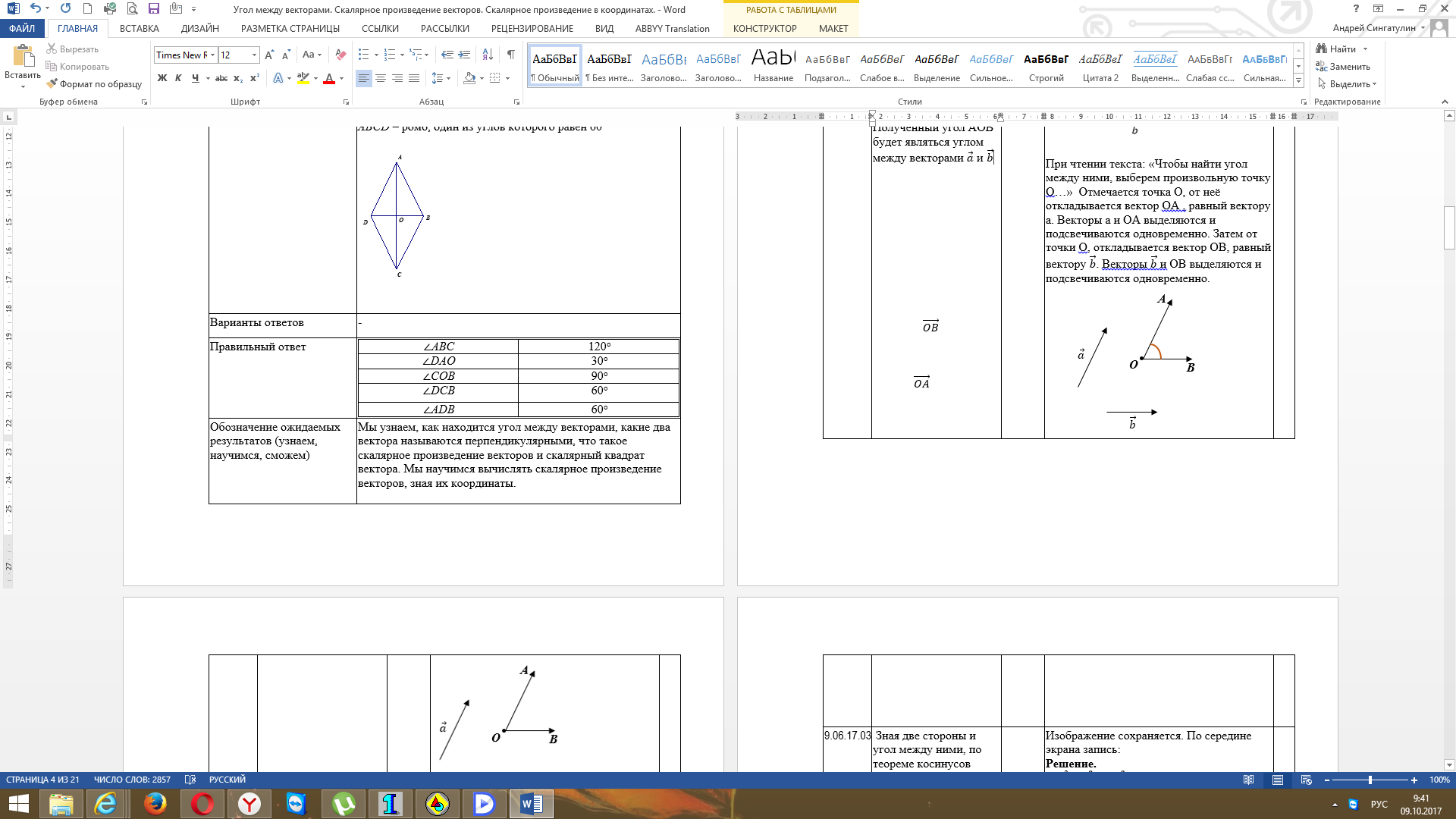
Task: Sort paragraph contents icon
Action: 488,55
